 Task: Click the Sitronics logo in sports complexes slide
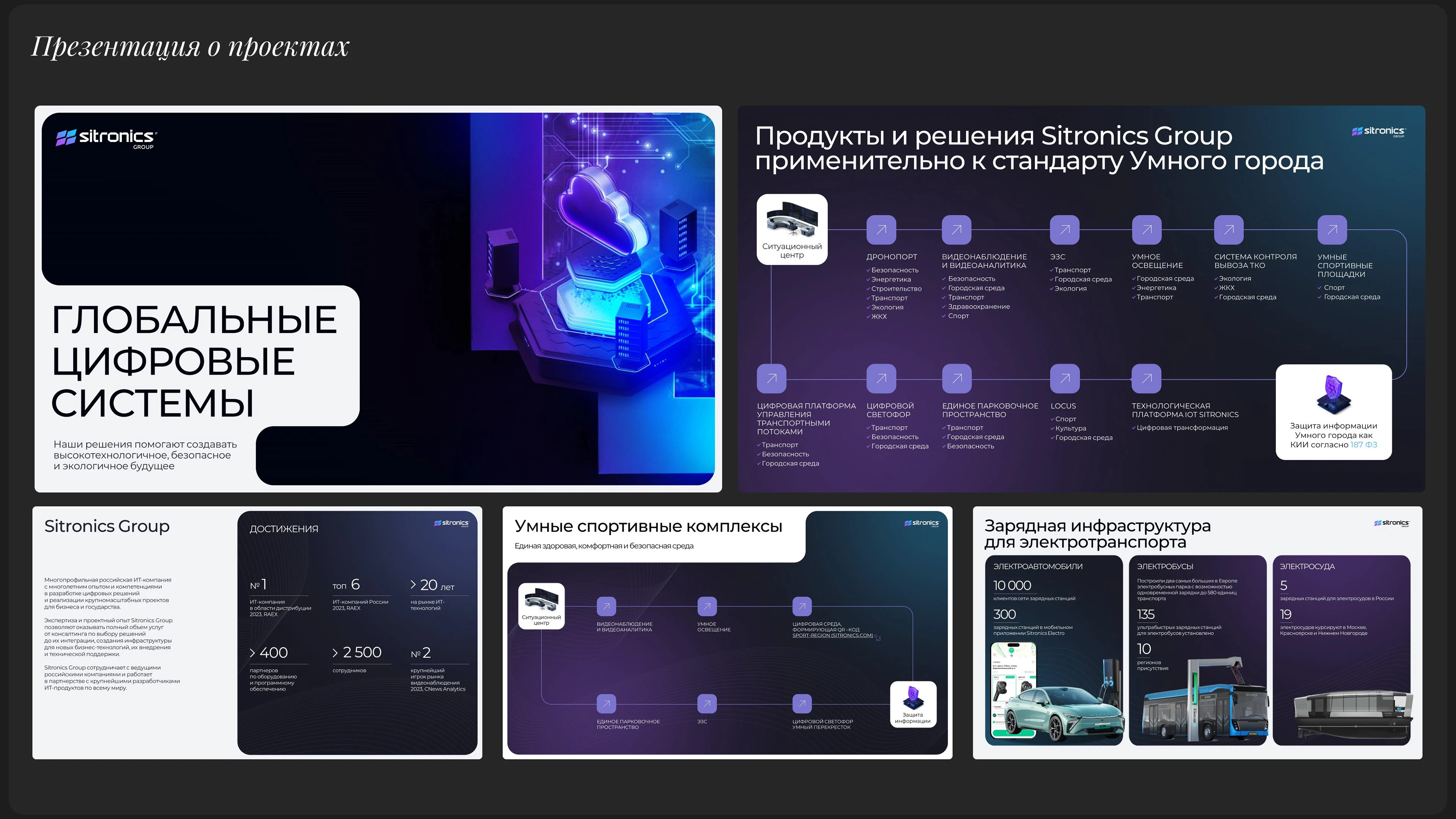[x=921, y=523]
